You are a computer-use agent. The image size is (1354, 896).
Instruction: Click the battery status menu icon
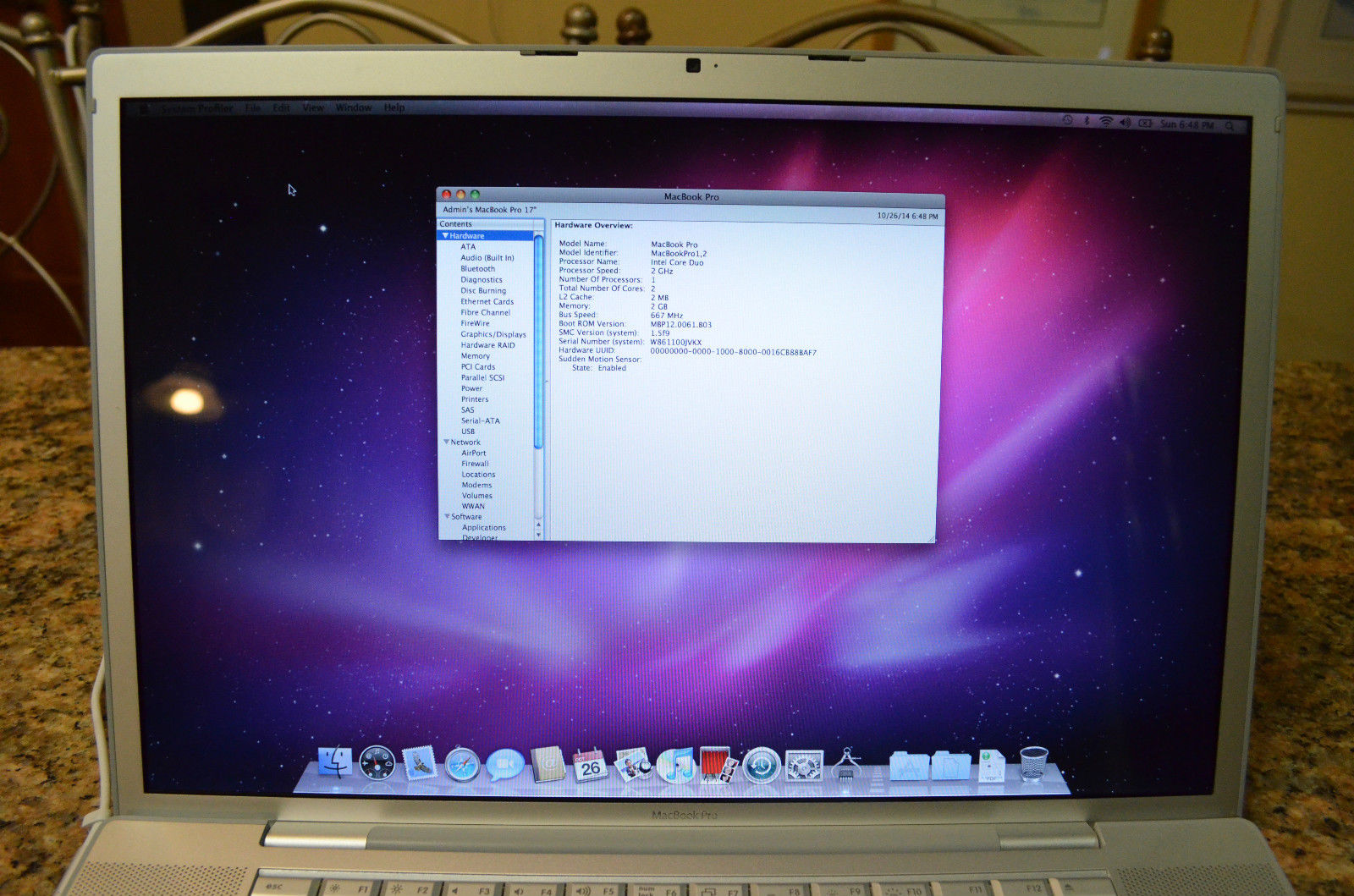[1145, 123]
